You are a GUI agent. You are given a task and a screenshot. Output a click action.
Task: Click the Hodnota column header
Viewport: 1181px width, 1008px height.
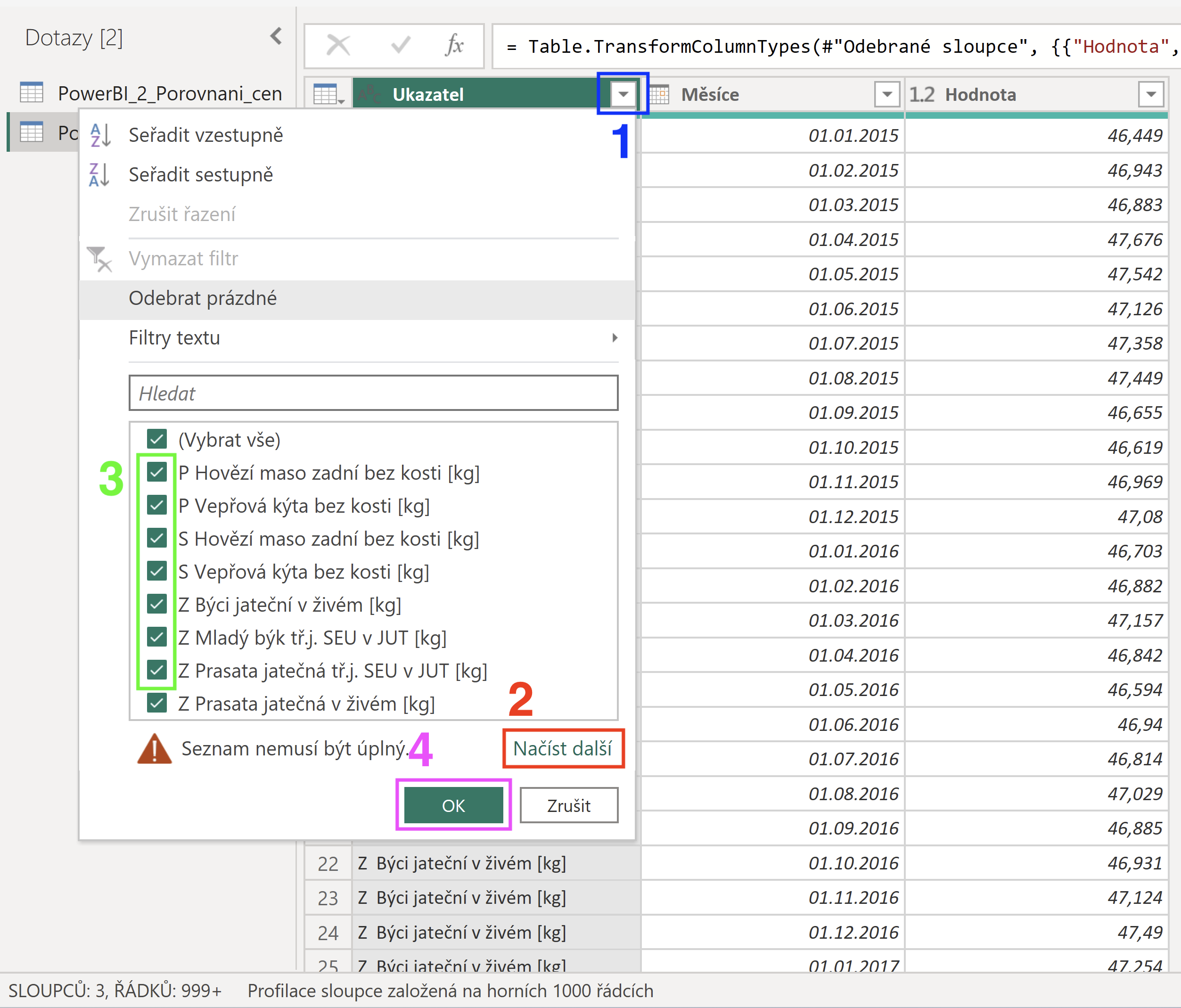tap(1036, 95)
